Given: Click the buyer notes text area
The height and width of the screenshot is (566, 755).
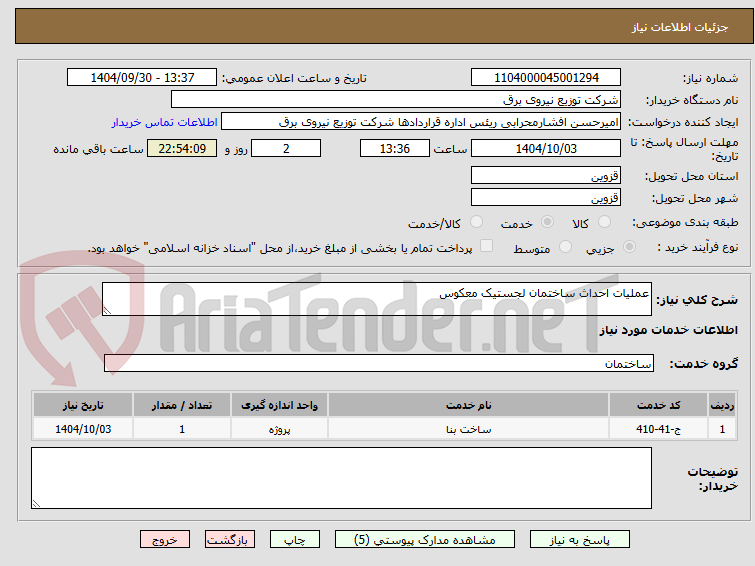Looking at the screenshot, I should pyautogui.click(x=341, y=478).
